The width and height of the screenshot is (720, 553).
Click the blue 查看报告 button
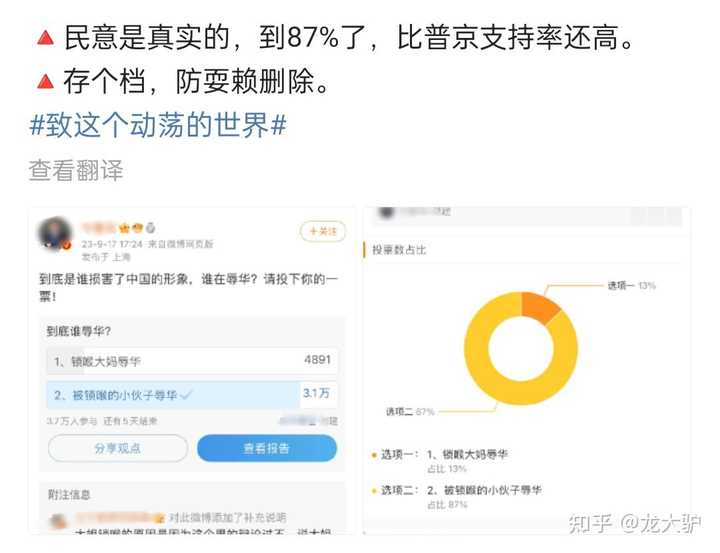pos(267,448)
